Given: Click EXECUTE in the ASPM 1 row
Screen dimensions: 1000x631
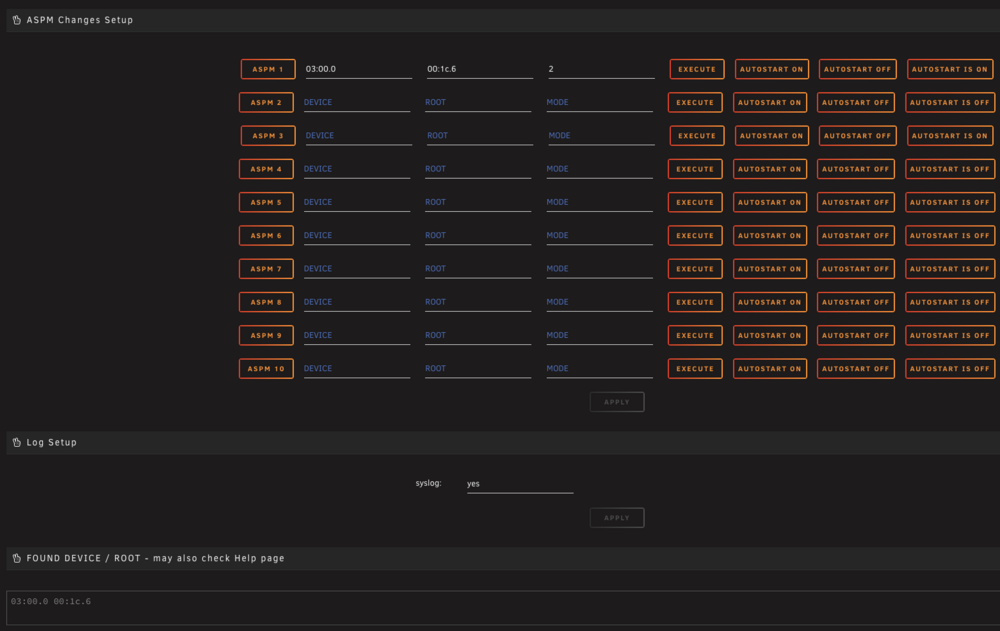Looking at the screenshot, I should pyautogui.click(x=696, y=69).
